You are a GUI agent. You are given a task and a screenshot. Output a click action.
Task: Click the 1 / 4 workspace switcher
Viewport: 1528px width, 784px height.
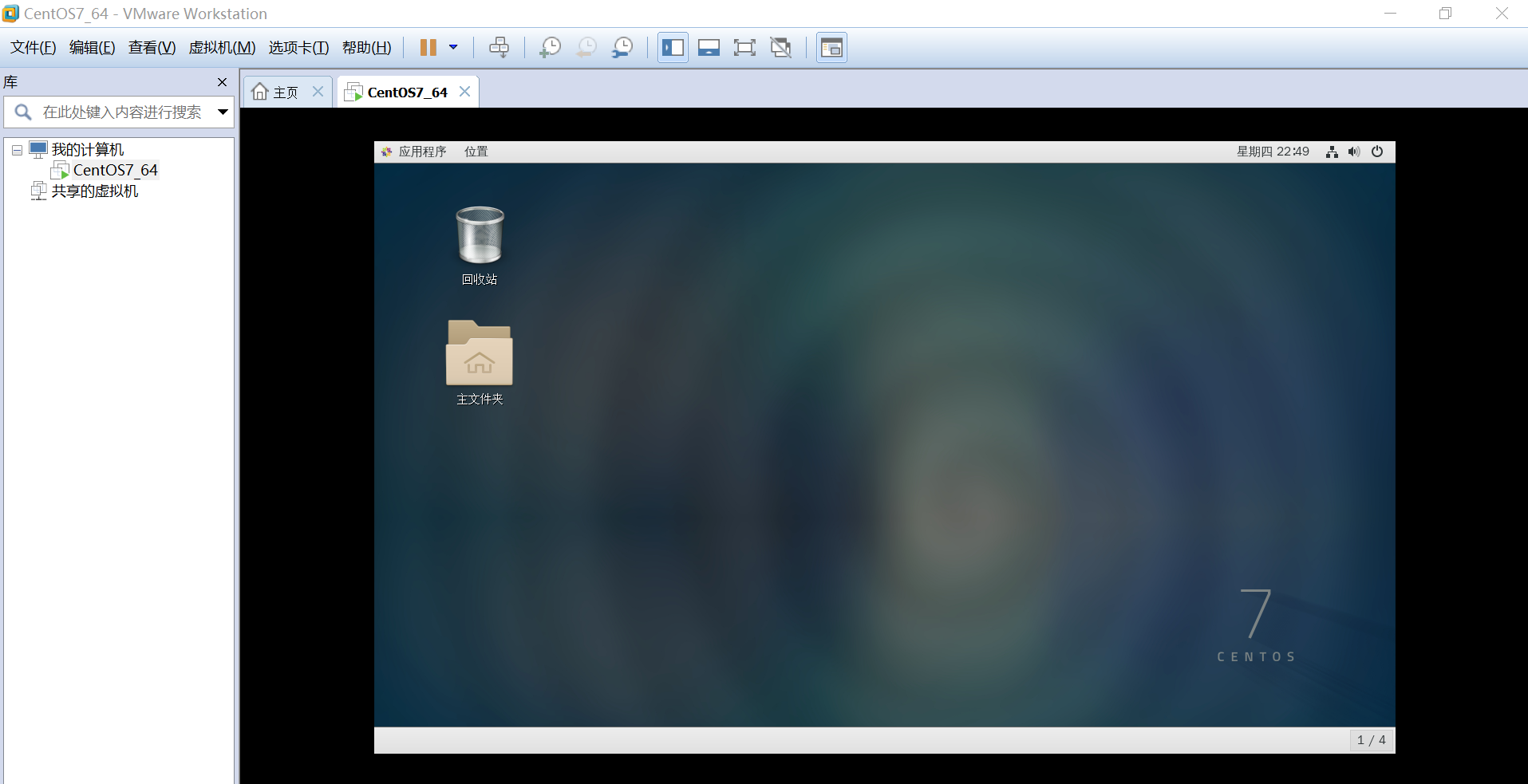(1372, 740)
